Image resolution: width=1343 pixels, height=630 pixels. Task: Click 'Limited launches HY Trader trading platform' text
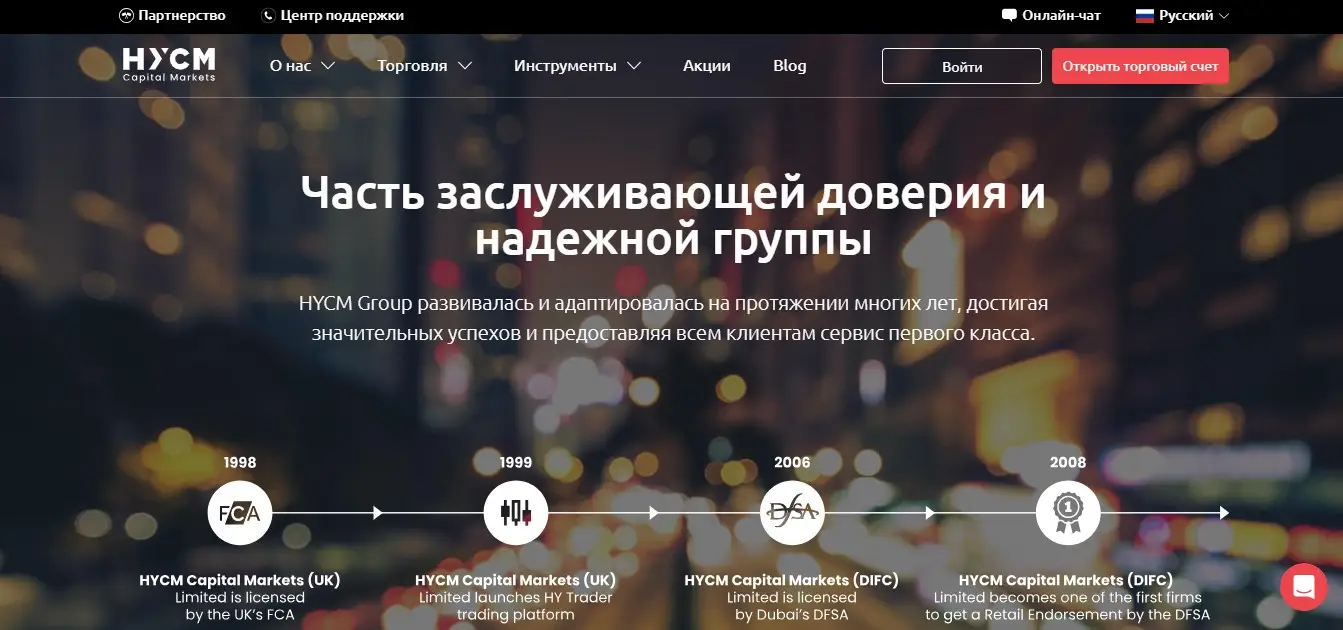[516, 606]
